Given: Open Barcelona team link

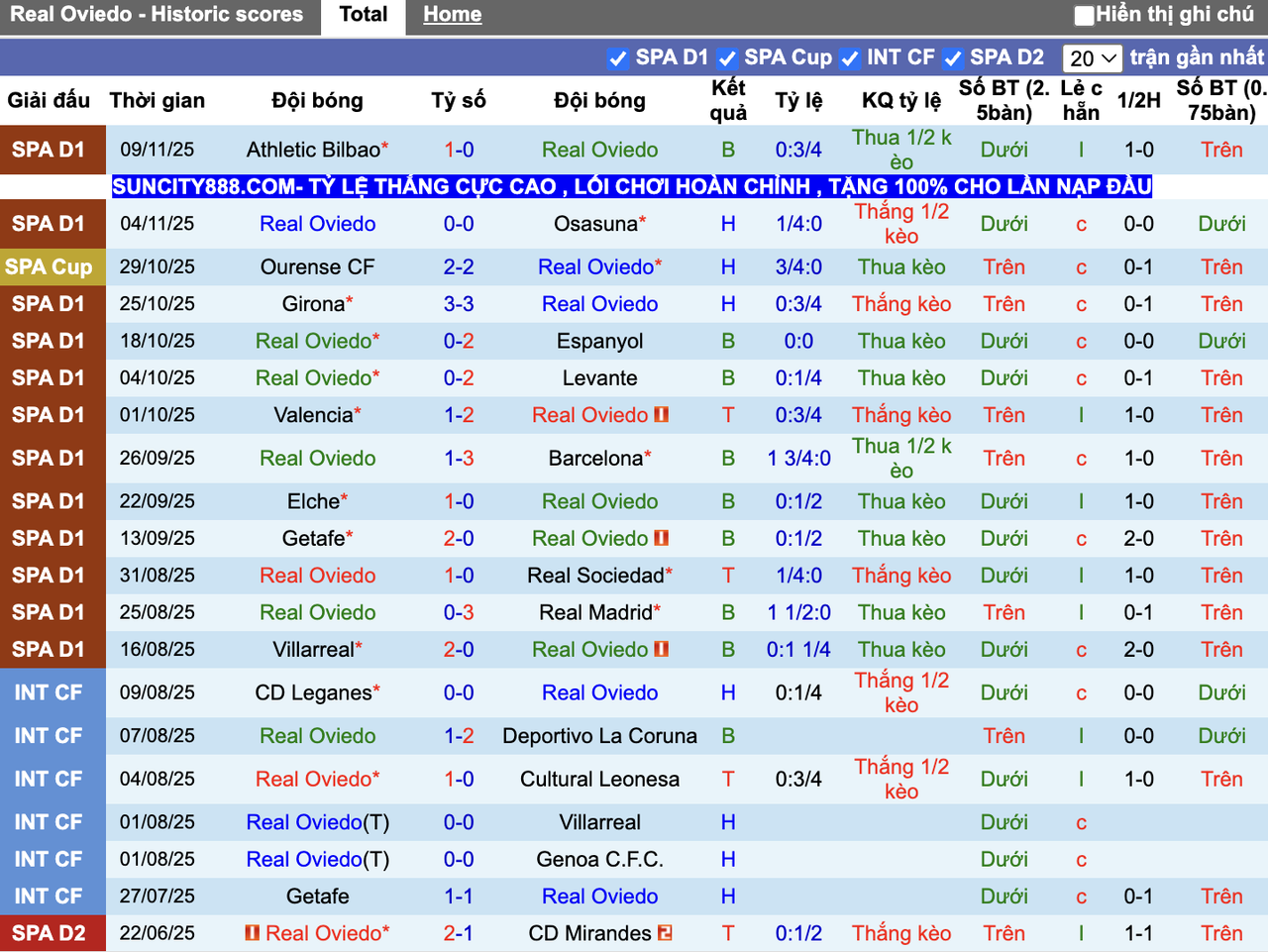Looking at the screenshot, I should (x=595, y=458).
